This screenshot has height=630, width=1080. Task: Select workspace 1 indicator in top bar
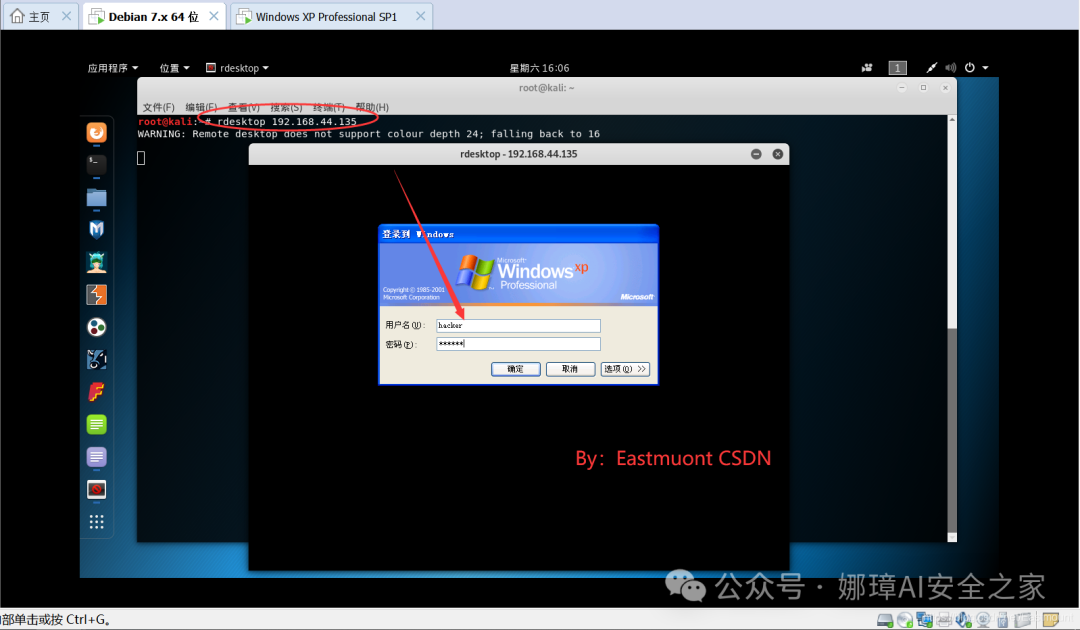click(897, 67)
